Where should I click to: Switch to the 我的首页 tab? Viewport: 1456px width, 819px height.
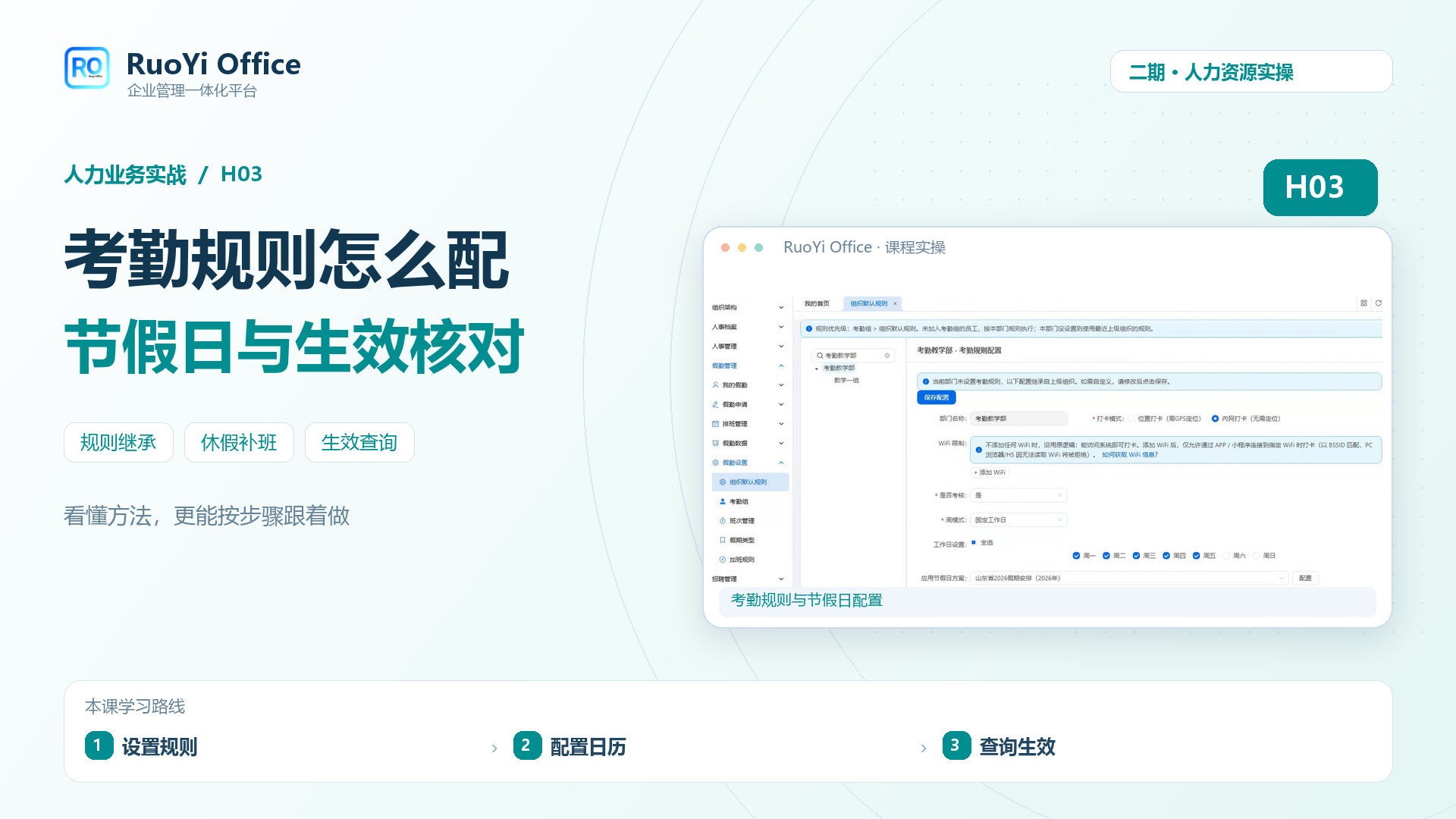click(x=817, y=303)
